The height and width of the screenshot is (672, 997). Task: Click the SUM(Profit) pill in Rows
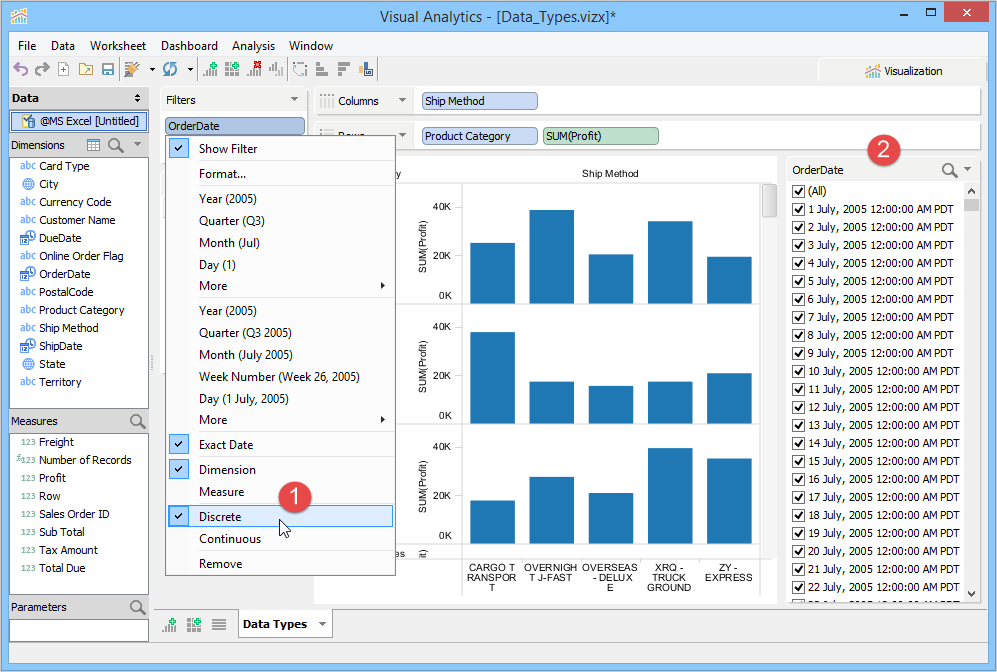coord(600,136)
